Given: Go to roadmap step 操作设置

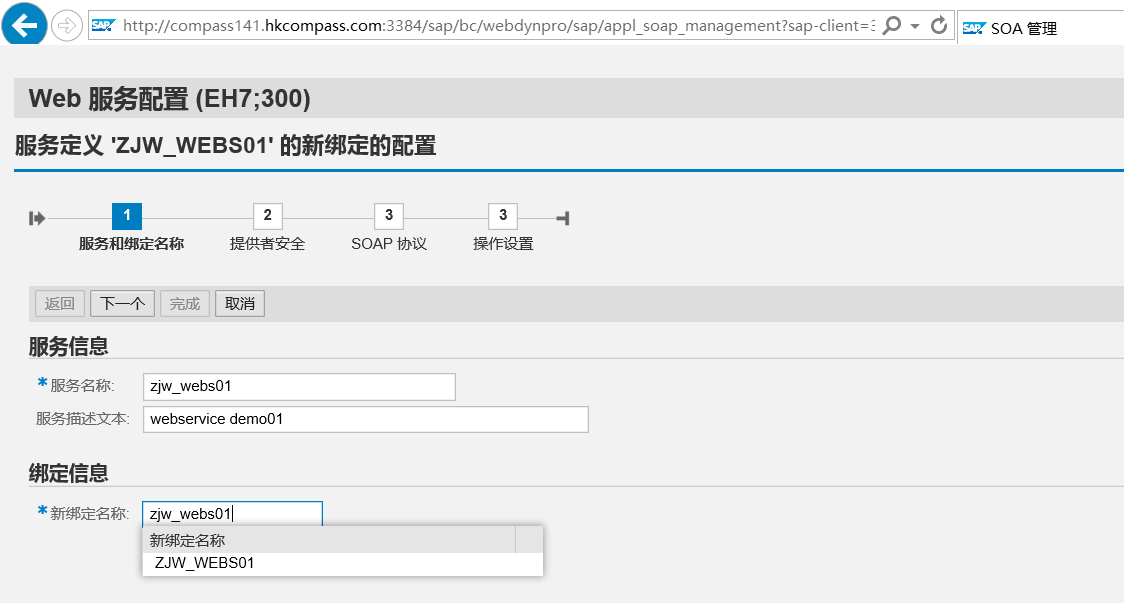Looking at the screenshot, I should point(503,216).
